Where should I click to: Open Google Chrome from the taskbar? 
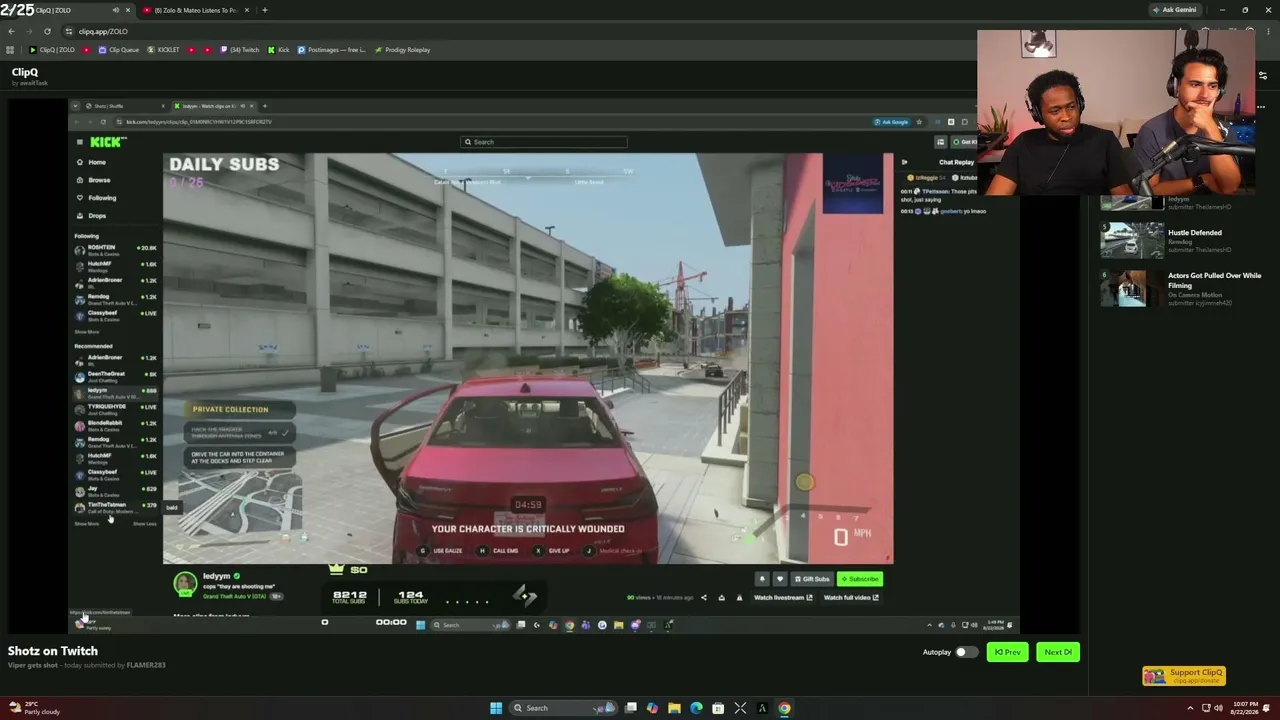click(784, 708)
